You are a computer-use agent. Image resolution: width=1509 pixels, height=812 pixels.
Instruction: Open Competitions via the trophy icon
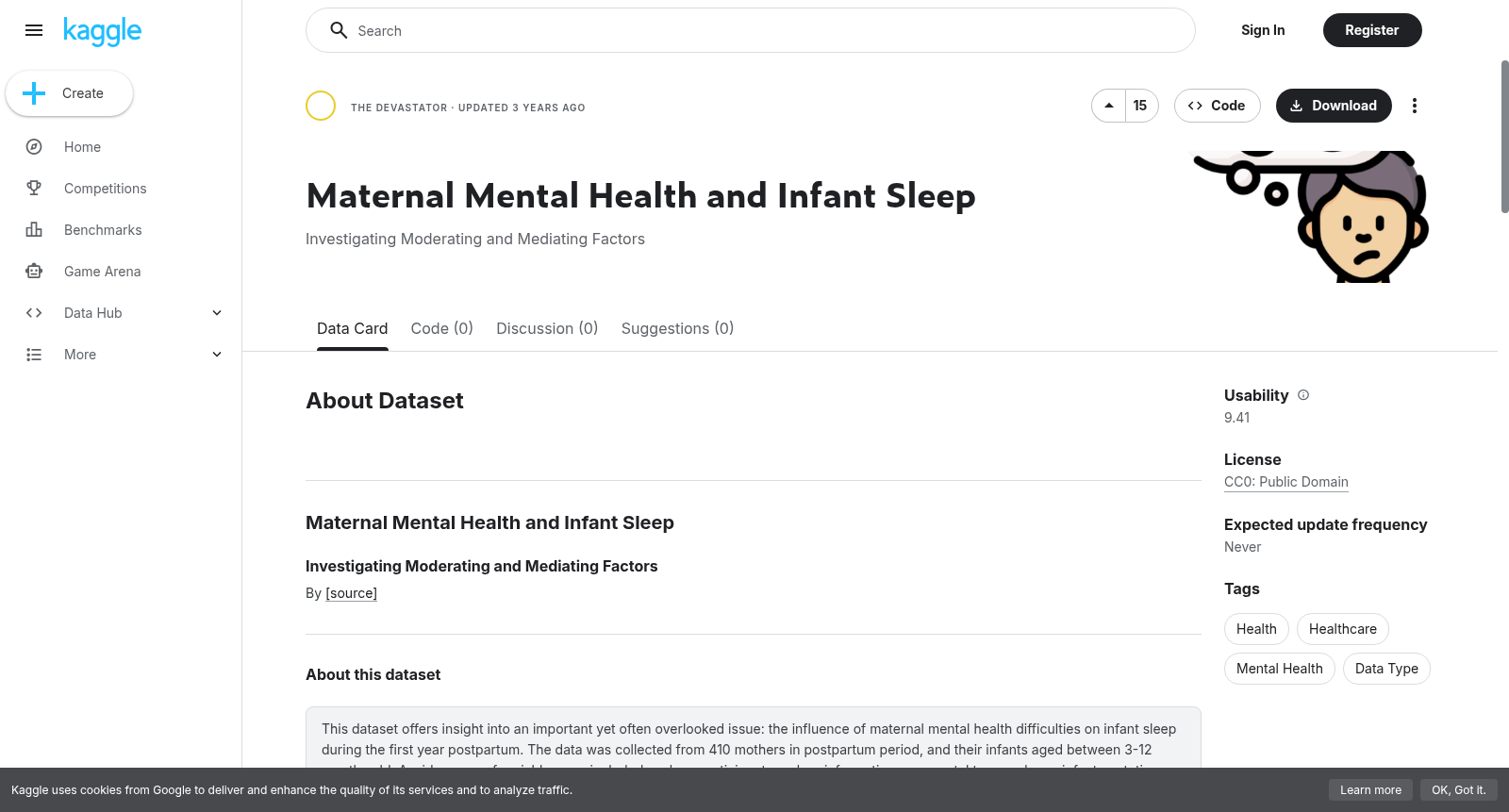34,189
